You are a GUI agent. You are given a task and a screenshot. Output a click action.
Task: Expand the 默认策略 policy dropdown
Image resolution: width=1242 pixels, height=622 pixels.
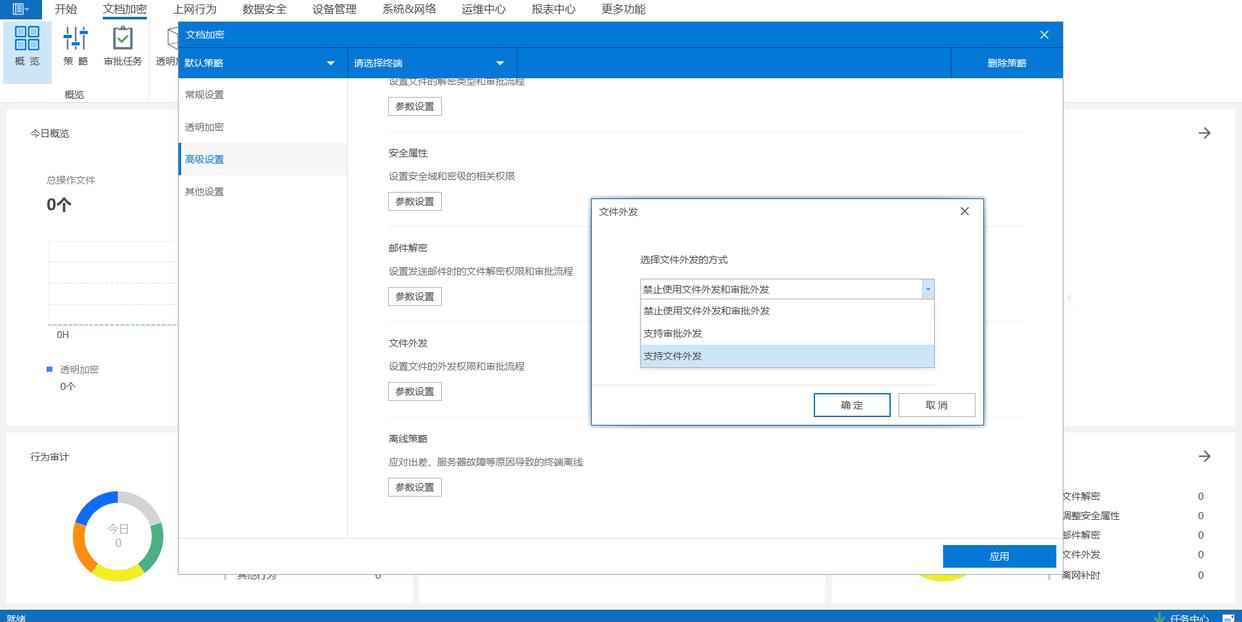pos(330,63)
